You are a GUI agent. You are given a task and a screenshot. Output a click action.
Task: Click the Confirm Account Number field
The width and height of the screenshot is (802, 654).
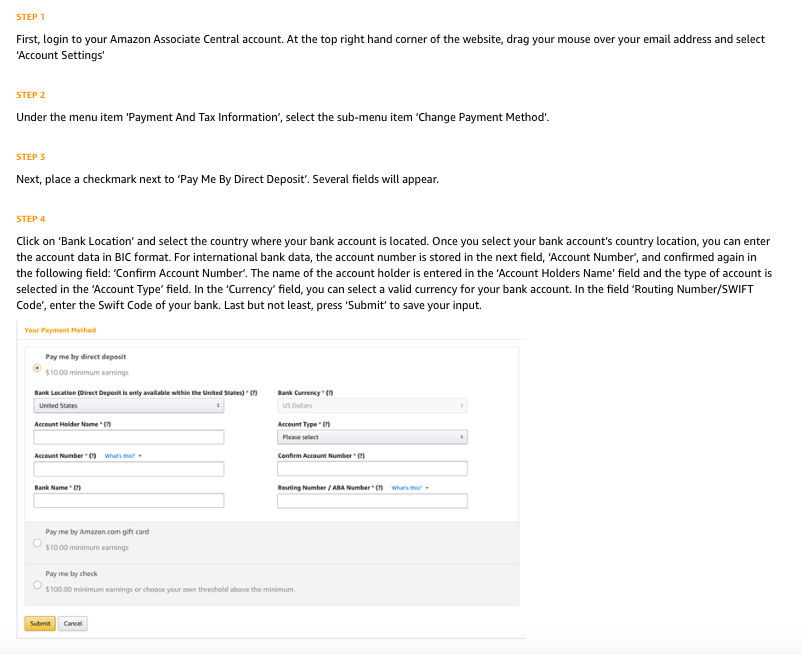[372, 469]
